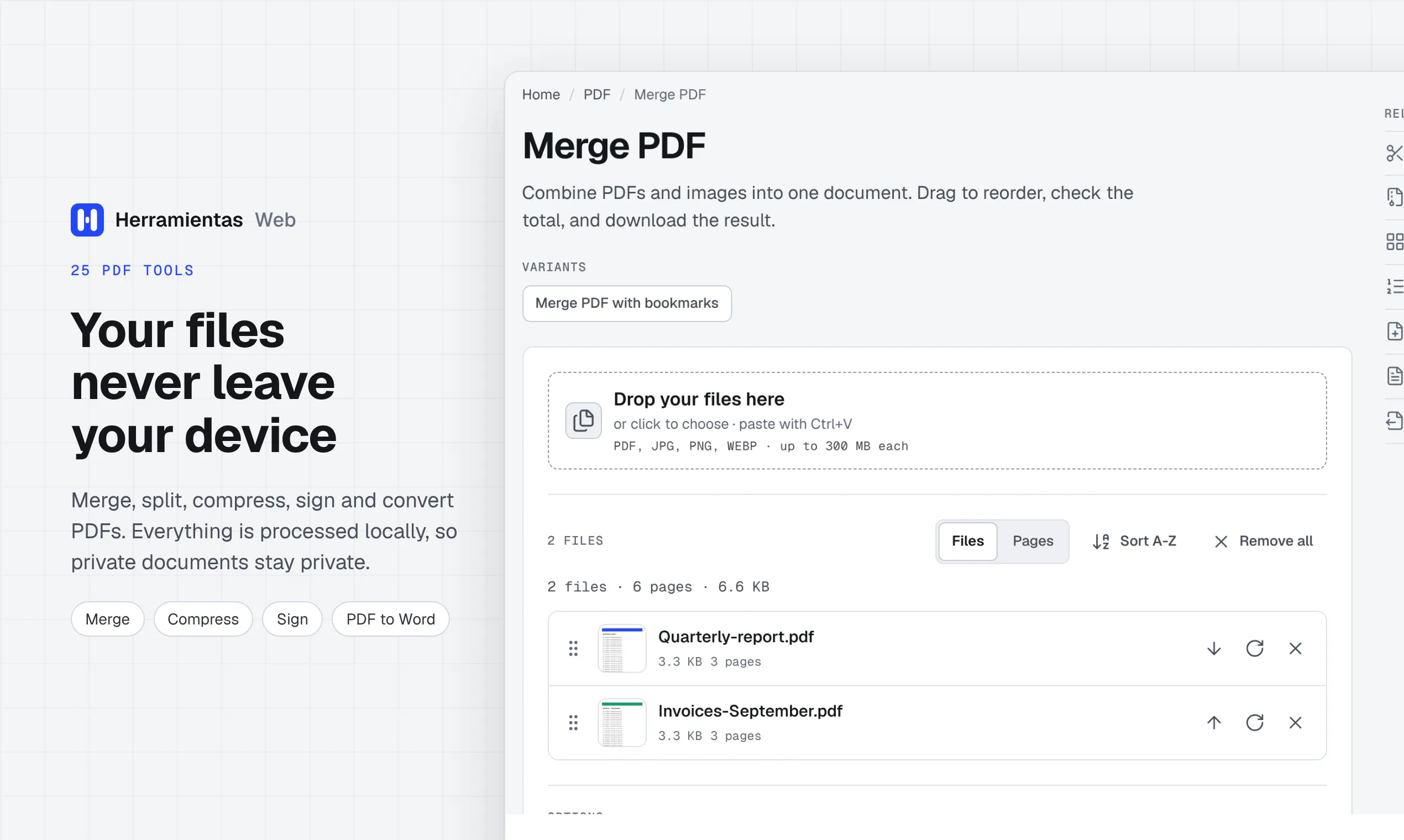Click the Merge PDF page heading
The height and width of the screenshot is (840, 1404).
tap(614, 145)
